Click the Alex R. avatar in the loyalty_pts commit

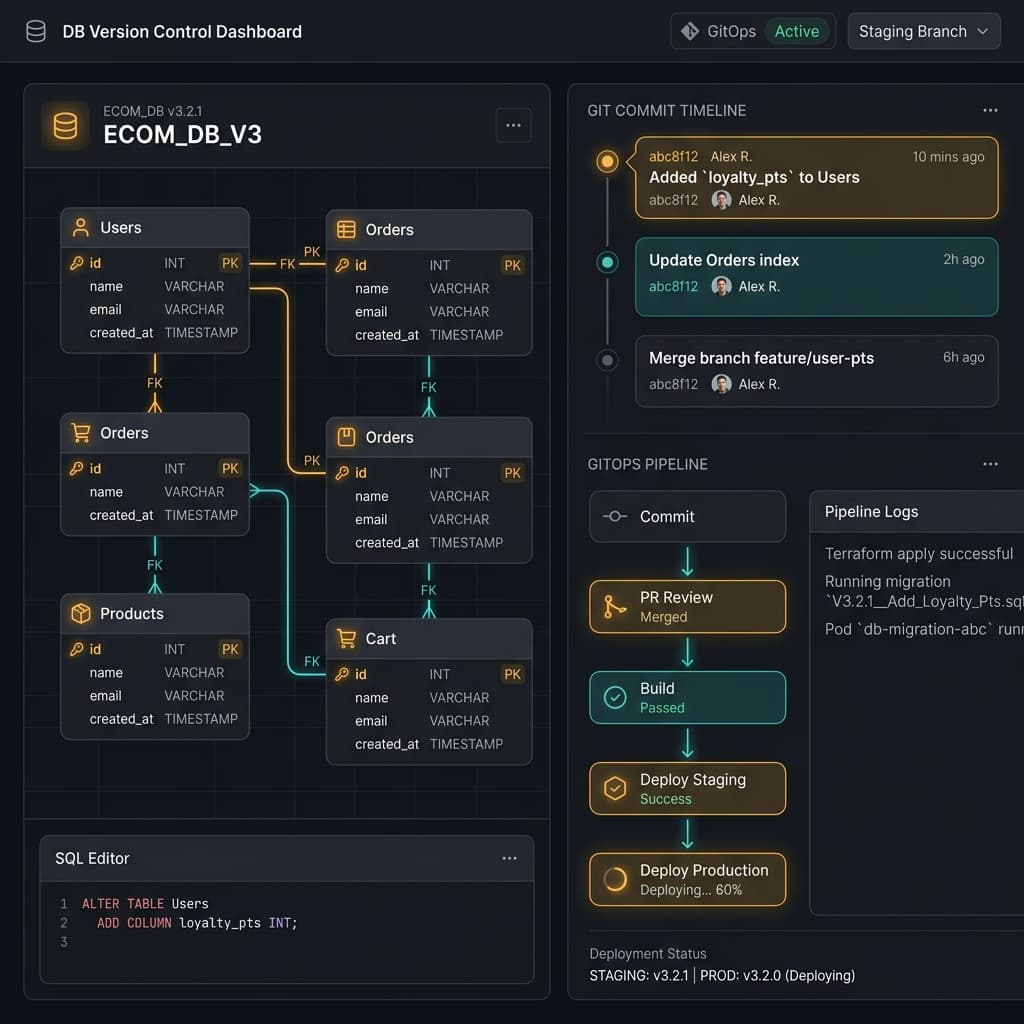721,200
